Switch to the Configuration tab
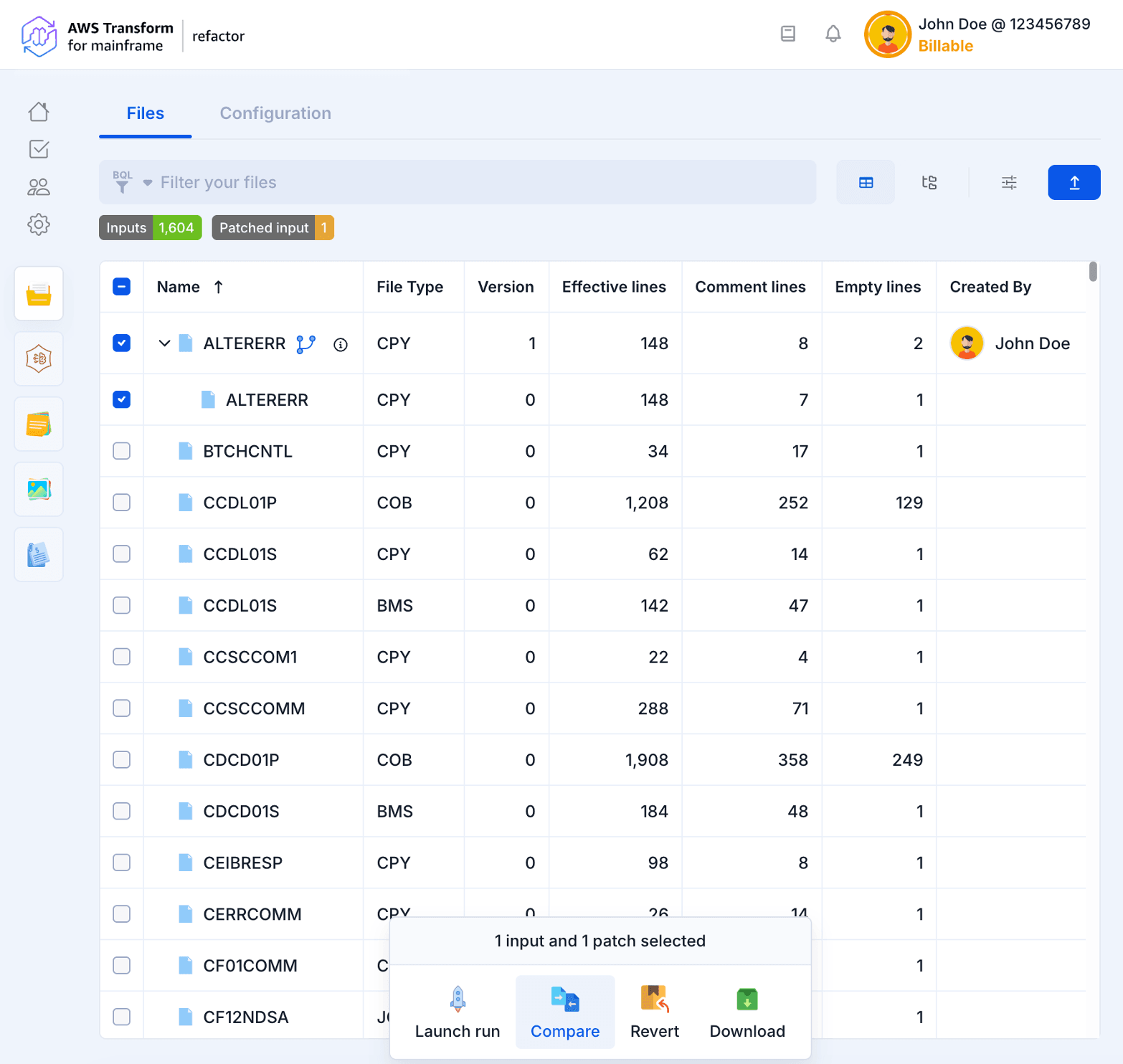 pyautogui.click(x=275, y=113)
